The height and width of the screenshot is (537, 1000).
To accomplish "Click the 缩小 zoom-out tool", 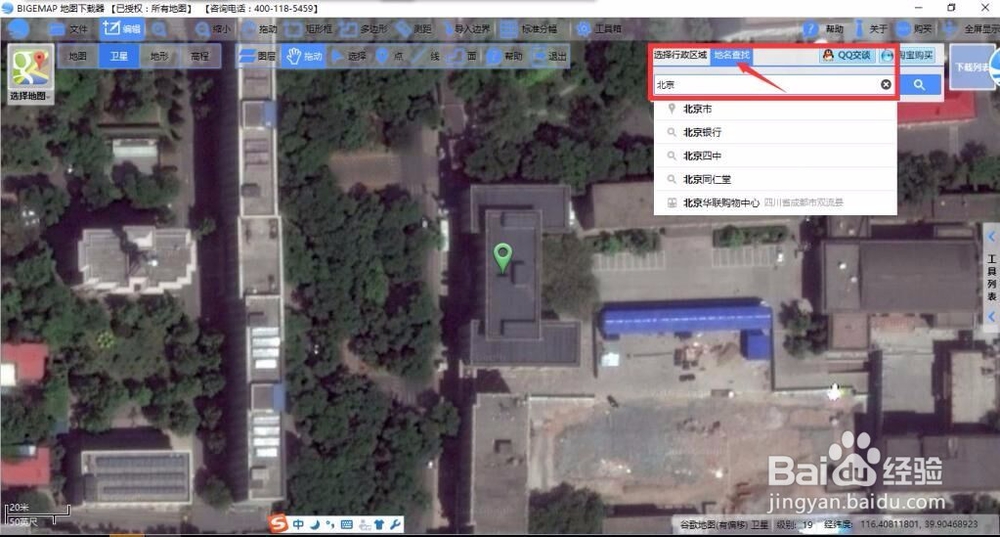I will click(x=212, y=29).
